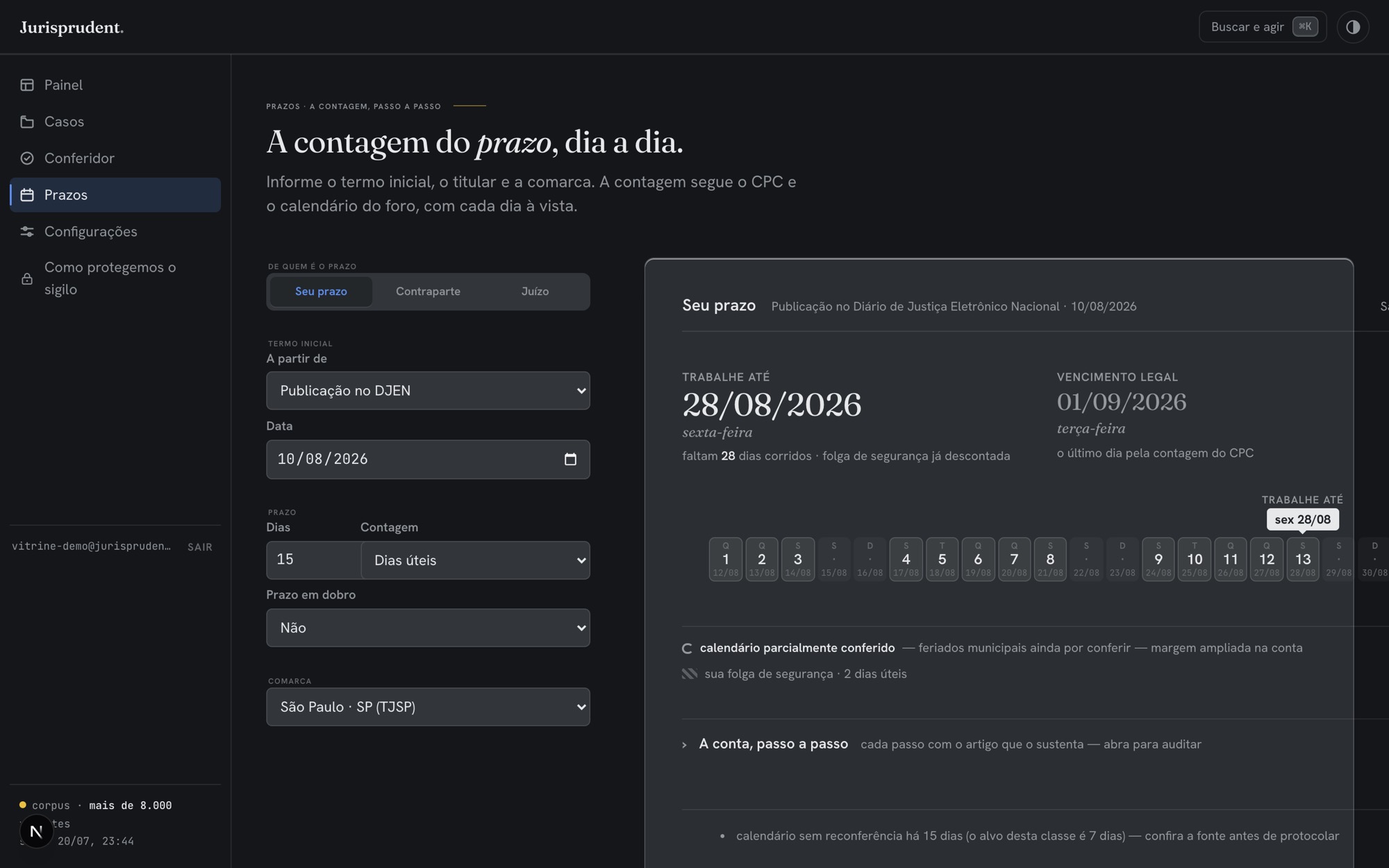Click SAIR to log out
Image resolution: width=1389 pixels, height=868 pixels.
point(200,547)
